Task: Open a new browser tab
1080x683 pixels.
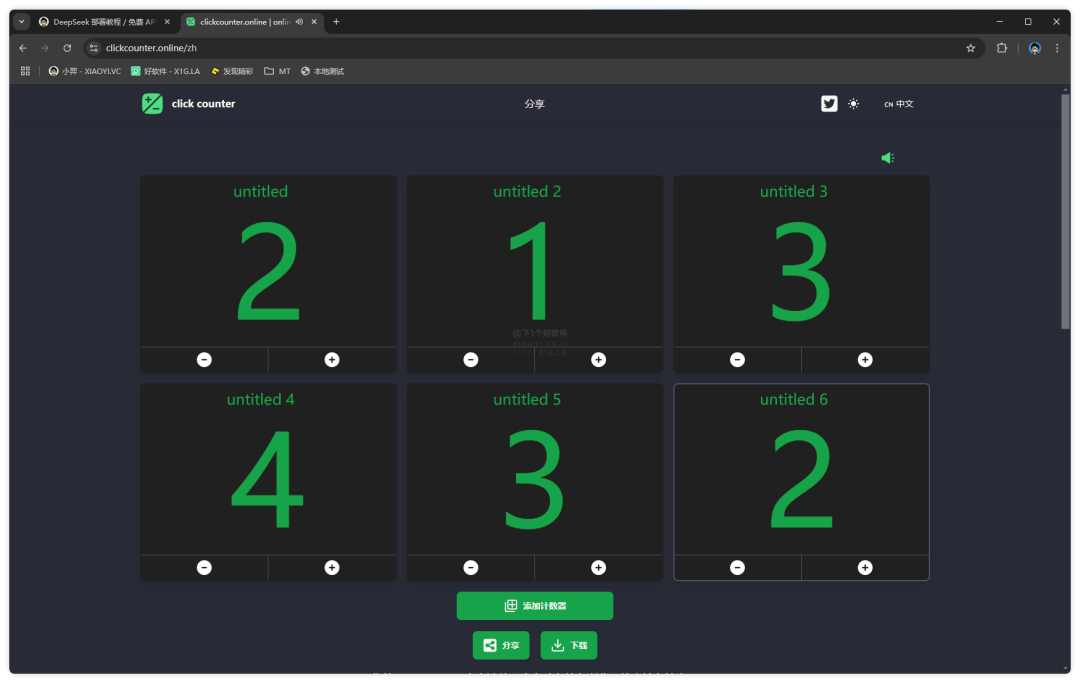Action: pyautogui.click(x=336, y=22)
